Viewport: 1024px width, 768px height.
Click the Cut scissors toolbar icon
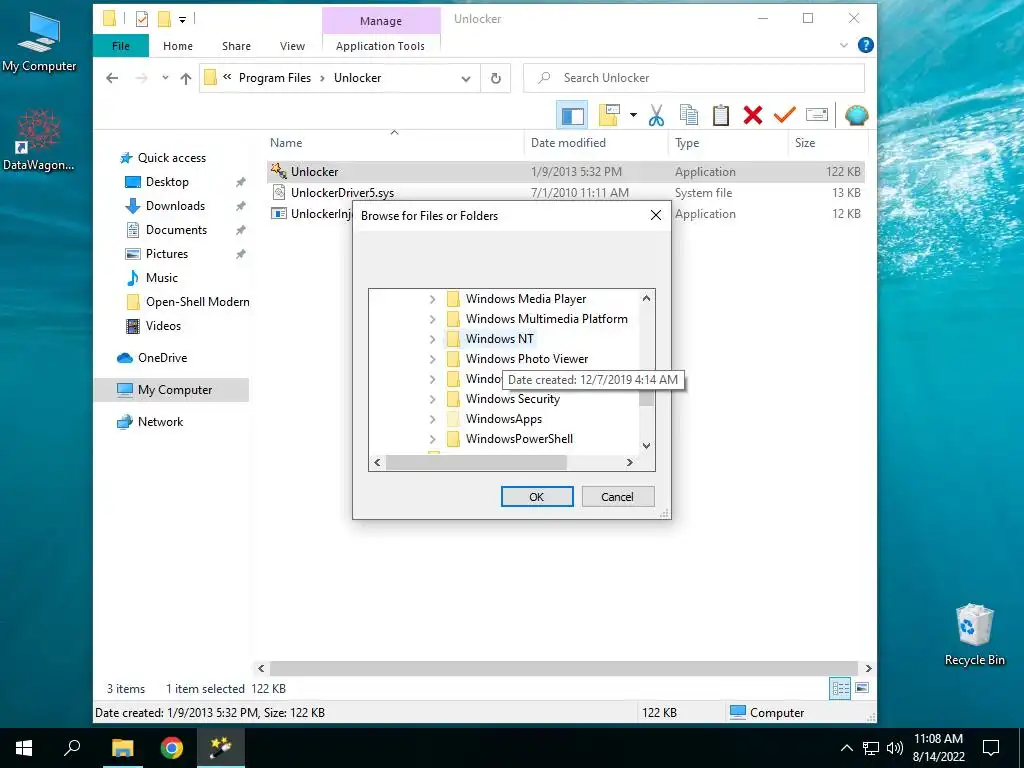656,116
